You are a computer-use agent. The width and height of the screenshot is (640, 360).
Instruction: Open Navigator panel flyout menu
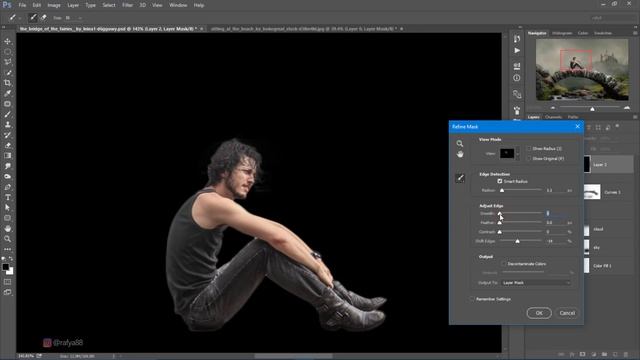tap(635, 33)
